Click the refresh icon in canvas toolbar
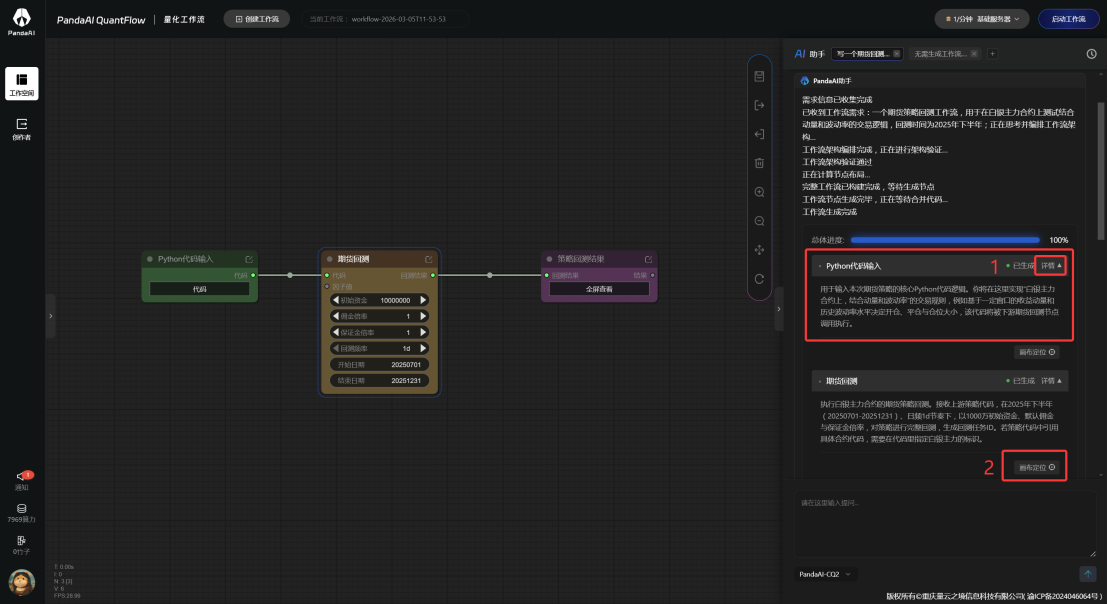The image size is (1108, 604). (x=760, y=279)
